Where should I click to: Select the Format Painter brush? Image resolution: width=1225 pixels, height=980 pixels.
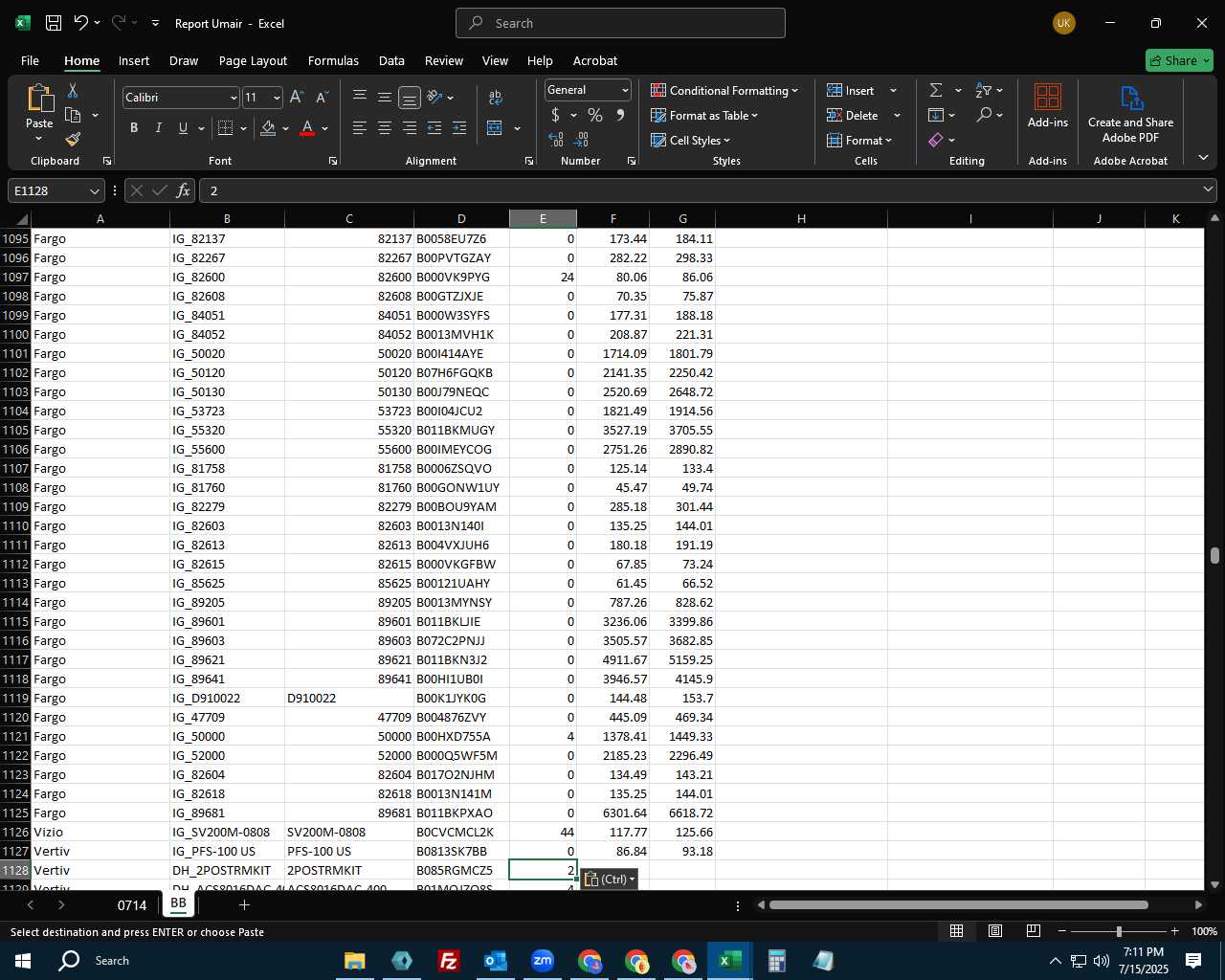point(73,140)
